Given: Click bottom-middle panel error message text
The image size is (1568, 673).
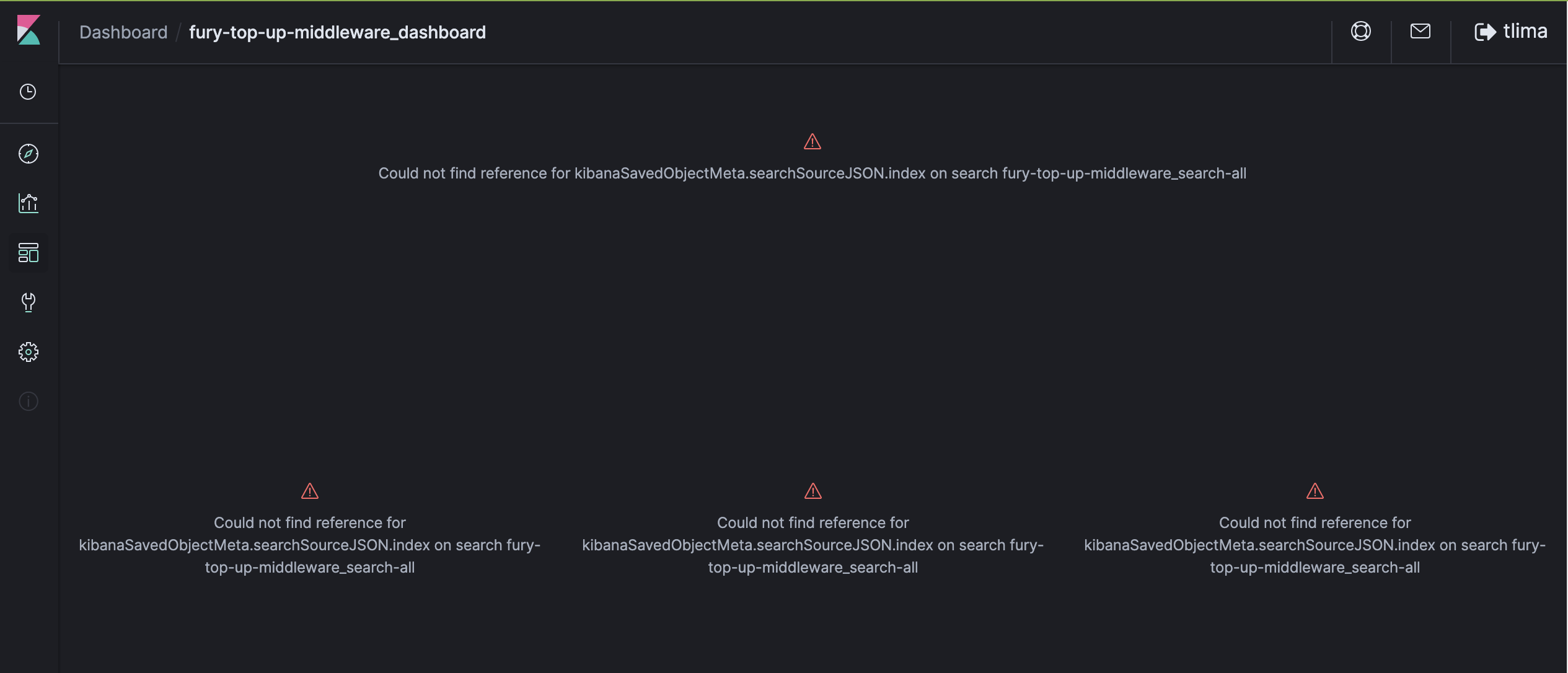Looking at the screenshot, I should point(812,545).
